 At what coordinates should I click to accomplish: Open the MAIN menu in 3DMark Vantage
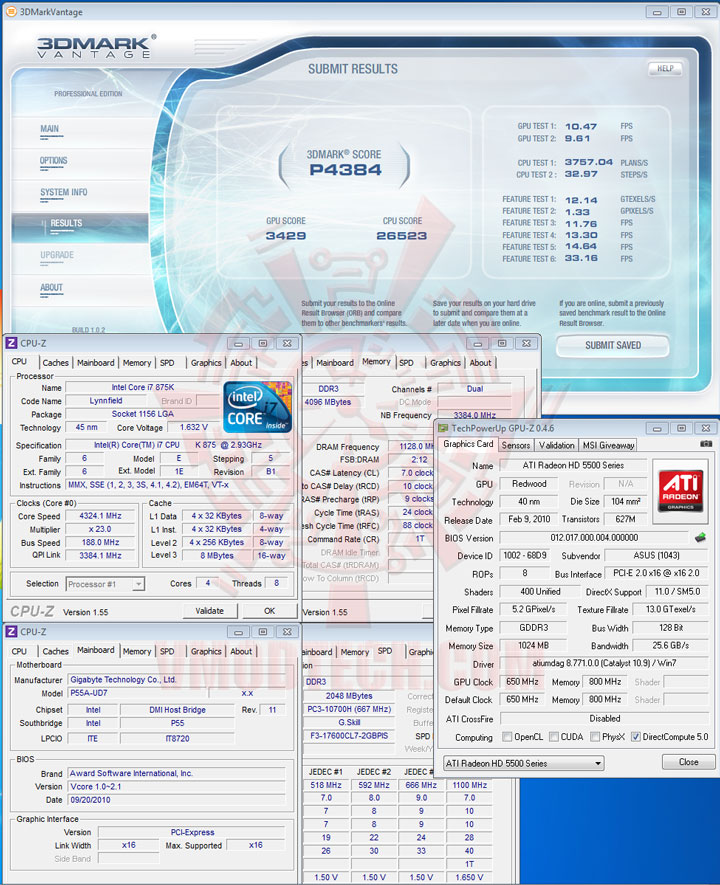50,129
